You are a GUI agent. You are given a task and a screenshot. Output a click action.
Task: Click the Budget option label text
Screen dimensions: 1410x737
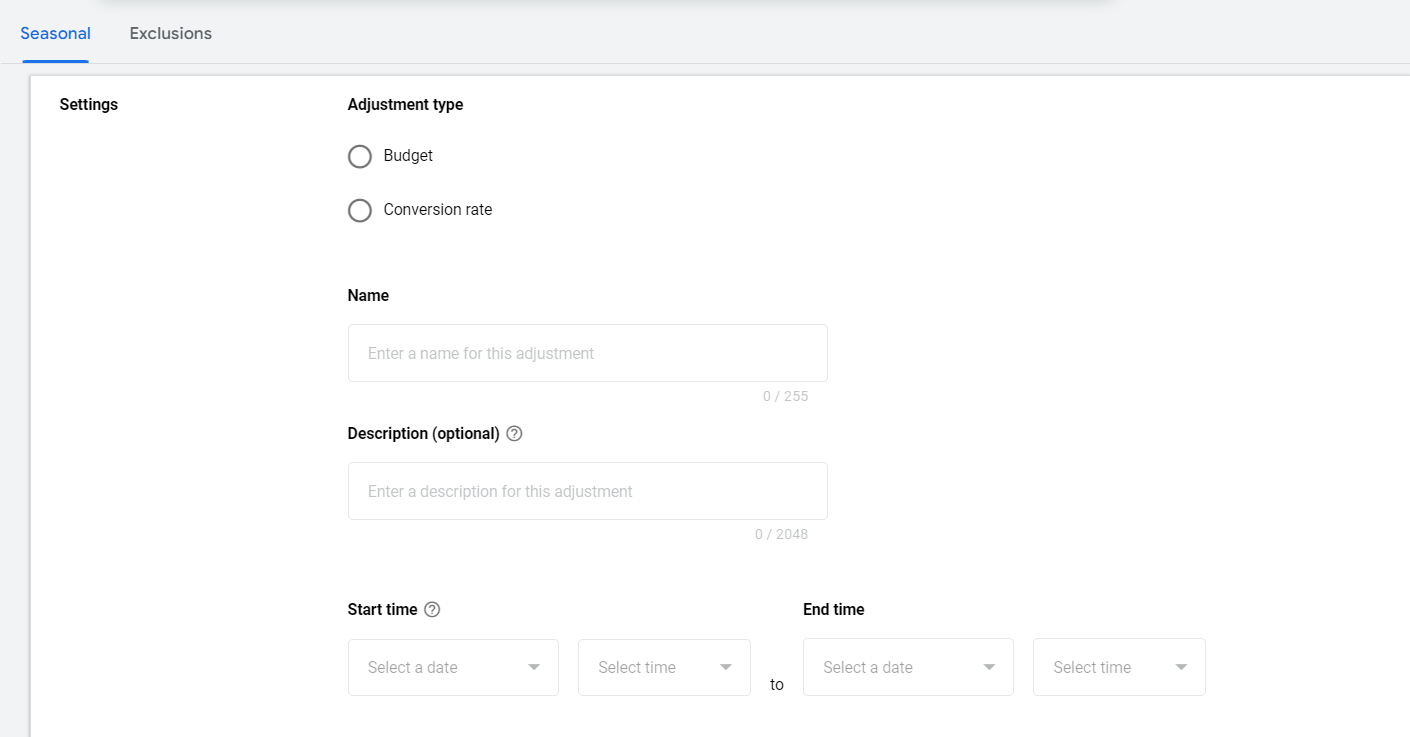tap(408, 156)
